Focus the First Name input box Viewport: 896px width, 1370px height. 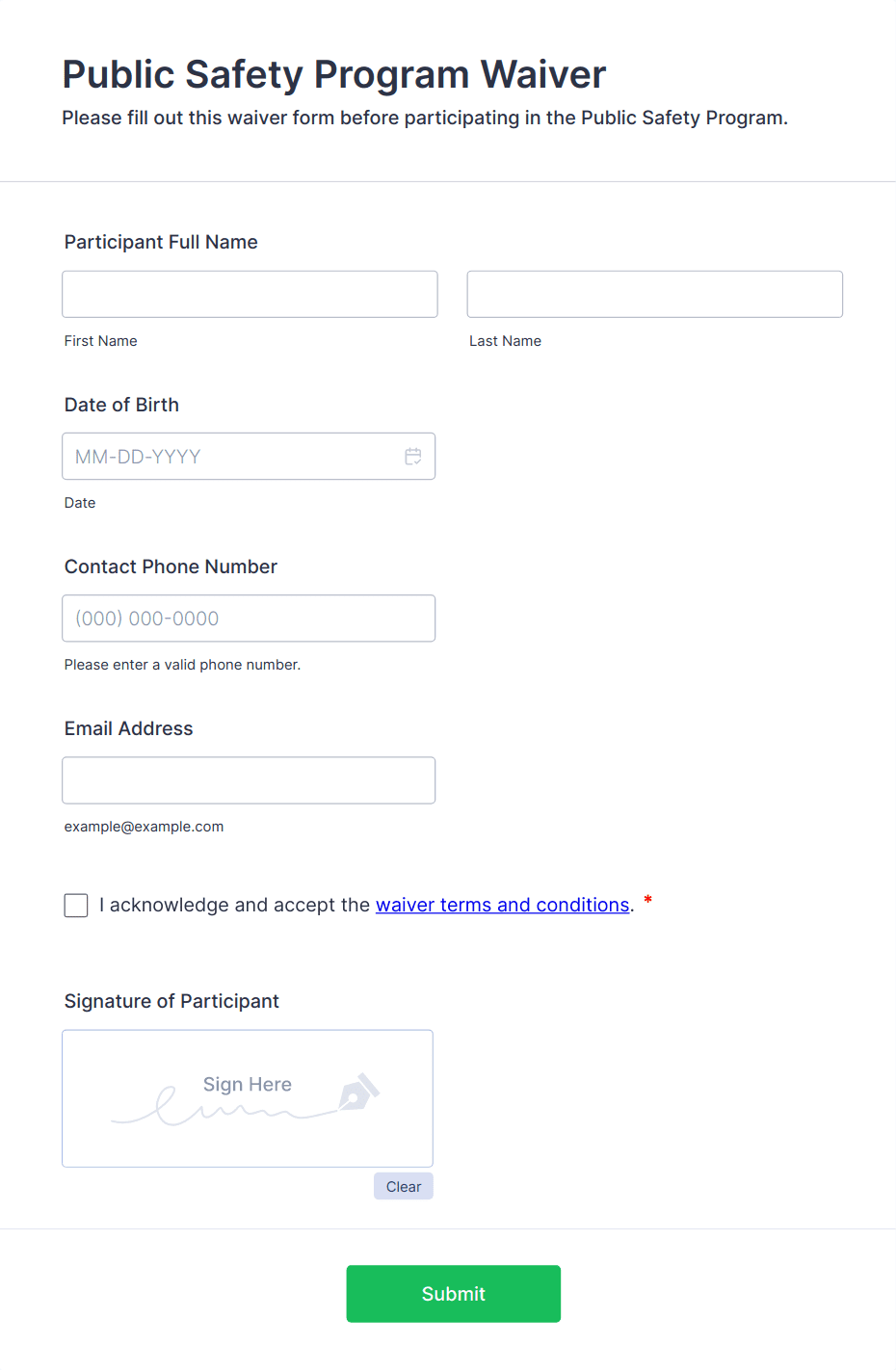coord(250,294)
